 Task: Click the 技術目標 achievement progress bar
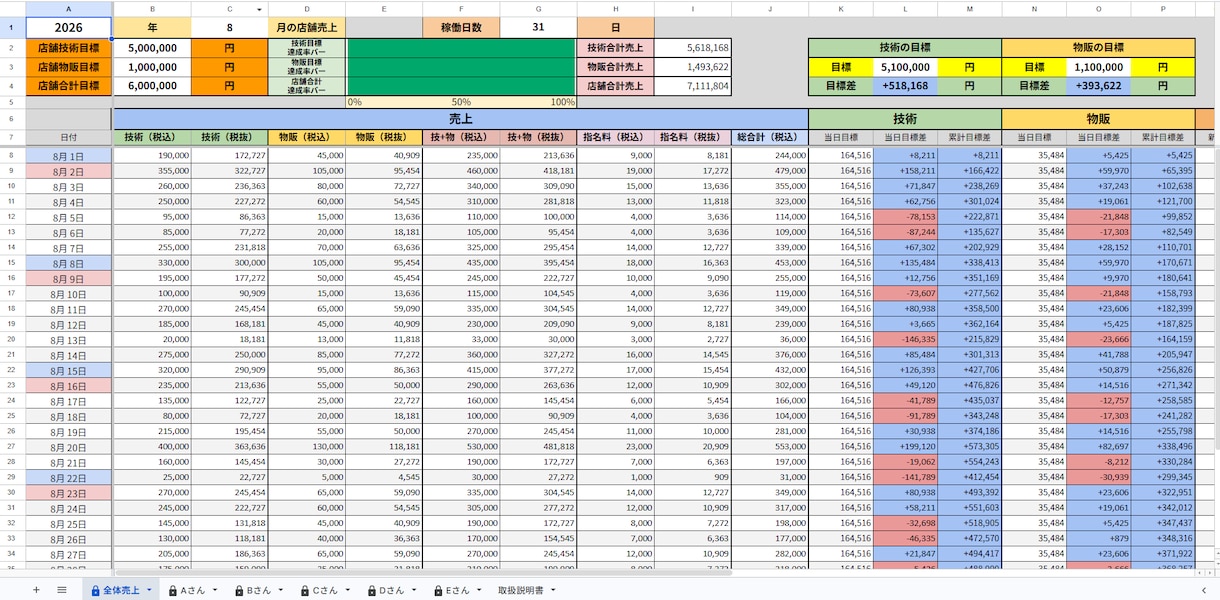click(461, 47)
